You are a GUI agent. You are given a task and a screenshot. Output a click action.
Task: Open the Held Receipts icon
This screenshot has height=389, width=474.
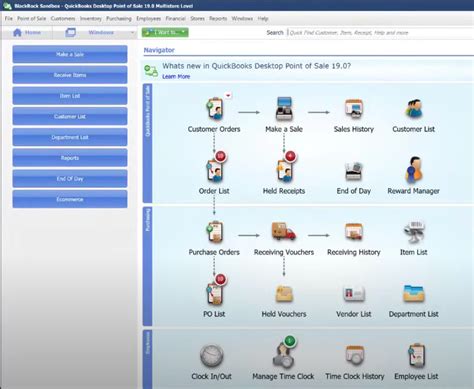(285, 170)
